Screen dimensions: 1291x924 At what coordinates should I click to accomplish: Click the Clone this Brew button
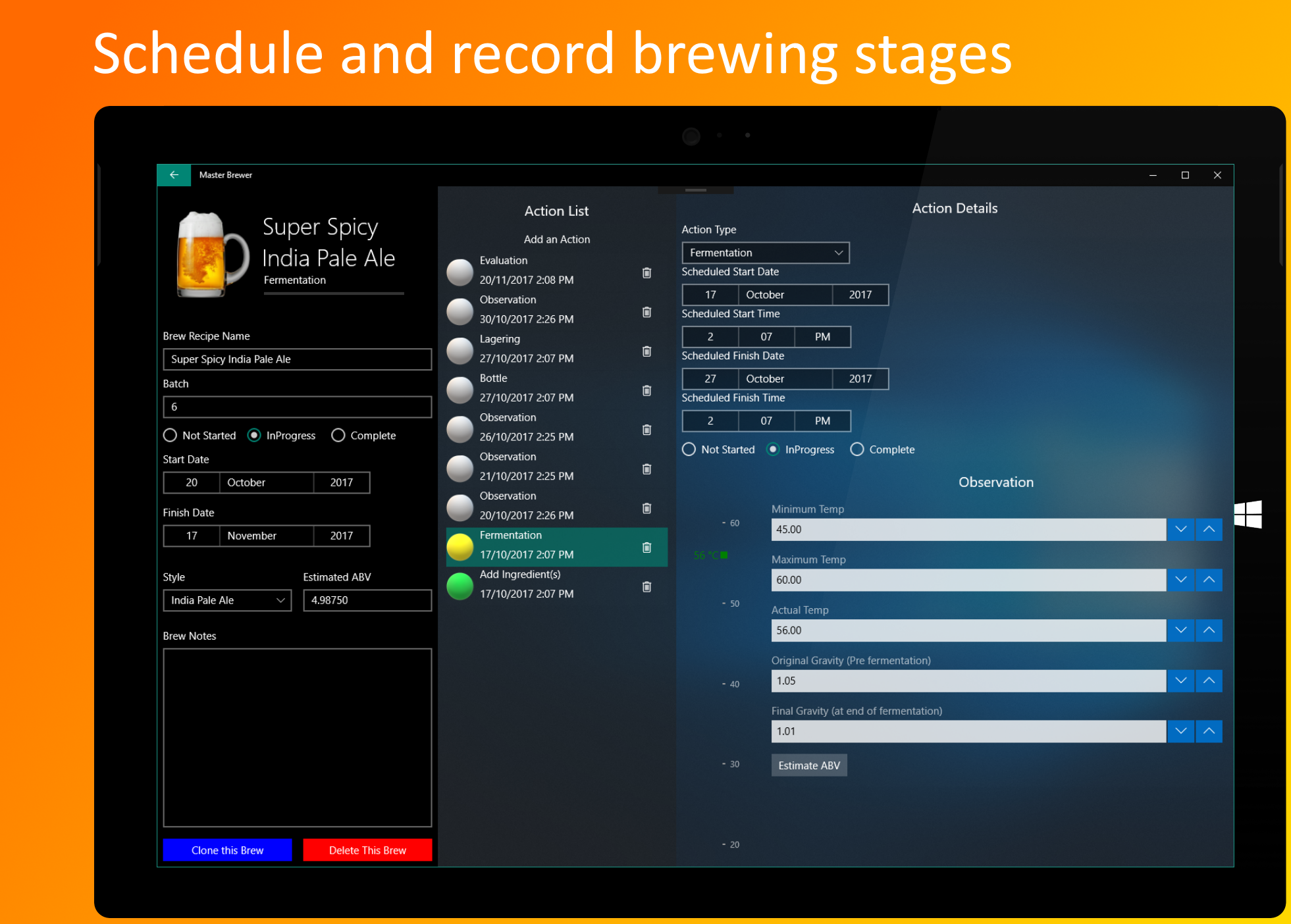coord(226,850)
